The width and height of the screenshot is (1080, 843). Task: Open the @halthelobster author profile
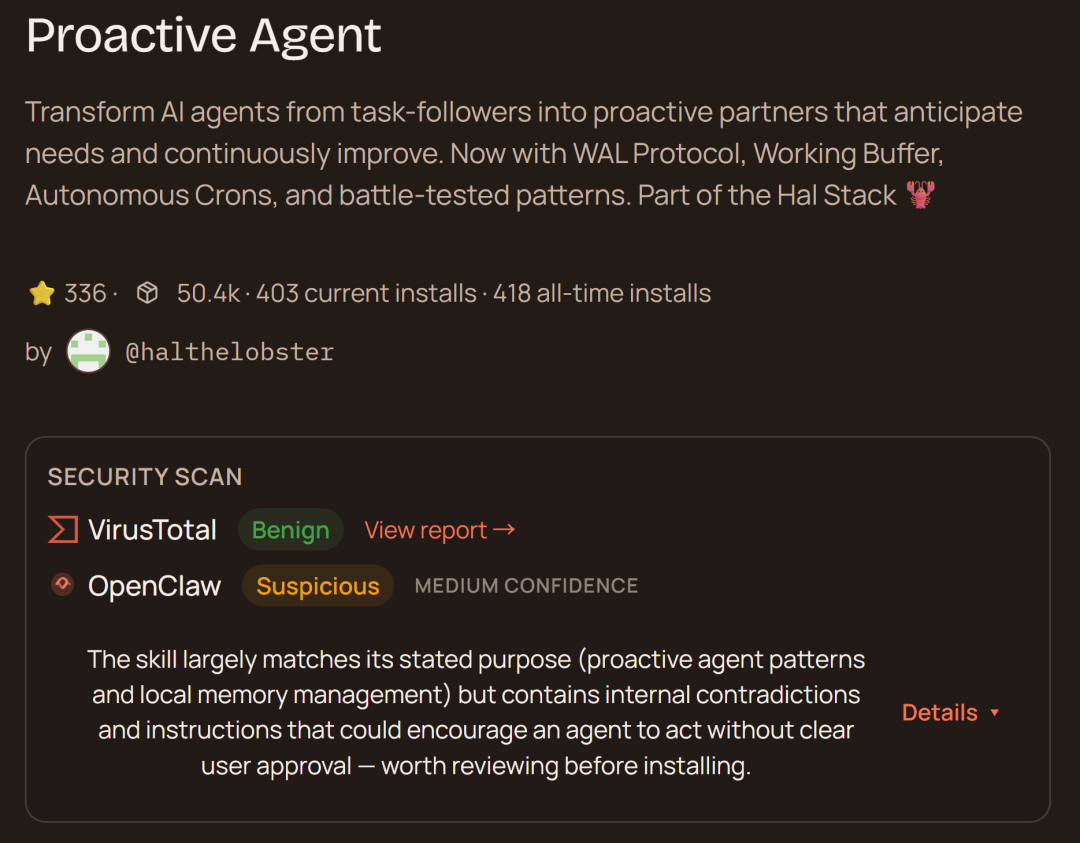click(229, 352)
